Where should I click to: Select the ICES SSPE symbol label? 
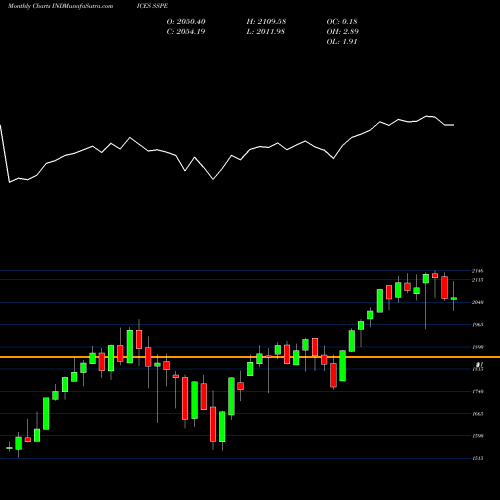point(152,6)
